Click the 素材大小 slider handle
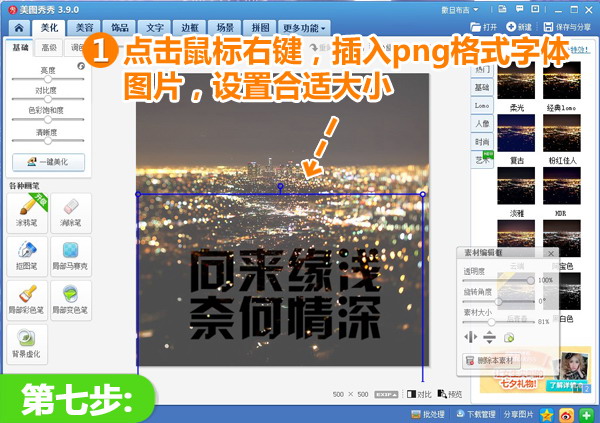This screenshot has height=423, width=600. coord(491,322)
